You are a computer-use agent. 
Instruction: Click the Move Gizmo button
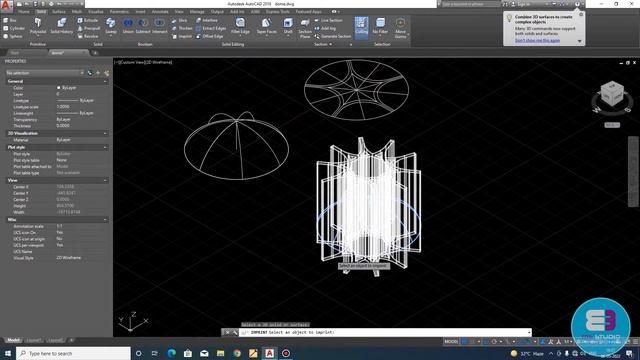coord(400,28)
